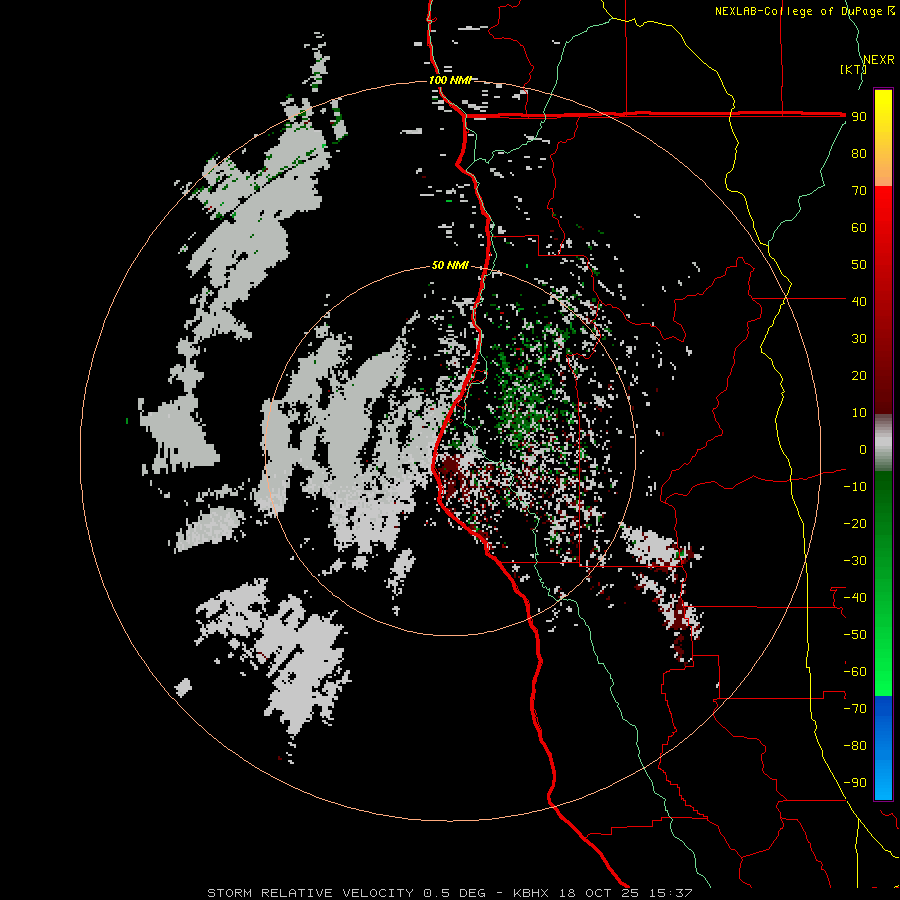Image resolution: width=900 pixels, height=900 pixels.
Task: Pick the green inbound segment of velocity scale
Action: click(883, 583)
